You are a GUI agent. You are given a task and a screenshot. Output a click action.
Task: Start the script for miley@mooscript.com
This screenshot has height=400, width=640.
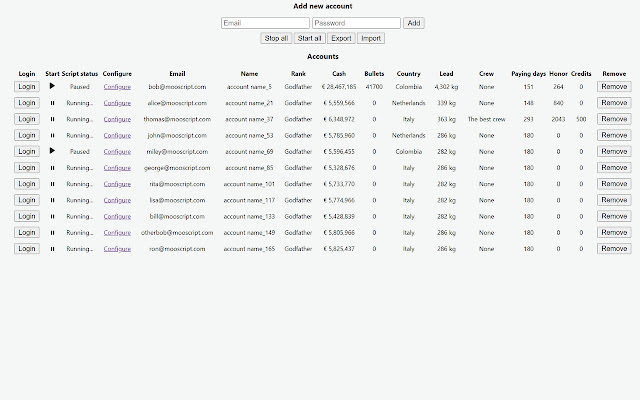pos(52,151)
